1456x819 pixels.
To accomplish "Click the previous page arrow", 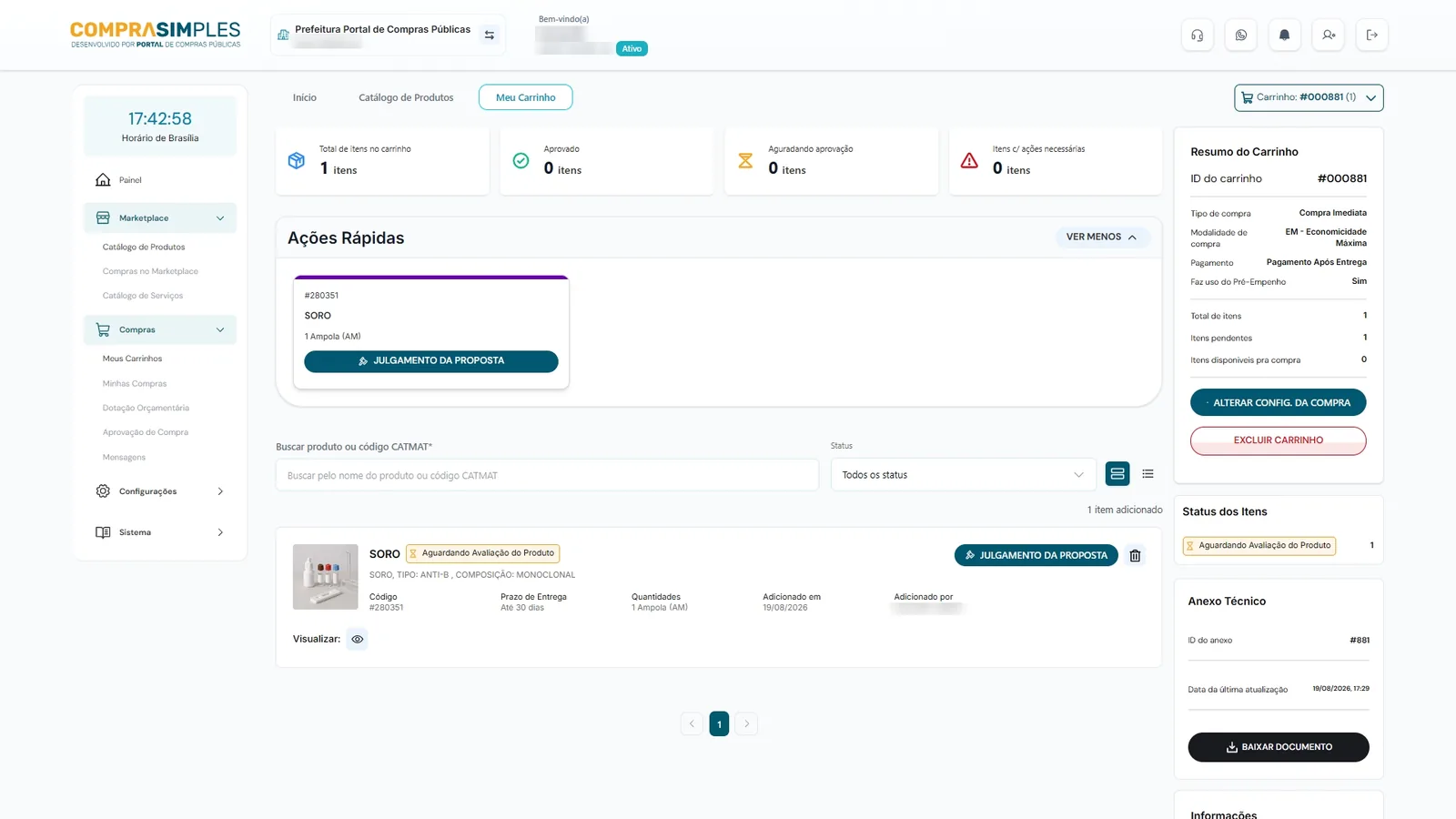I will pos(692,723).
